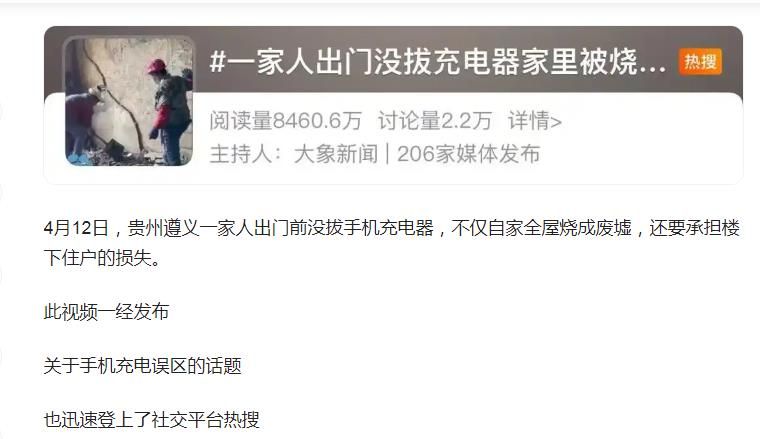Image resolution: width=760 pixels, height=439 pixels.
Task: Click the 阅读量8460.6万 read count
Action: pyautogui.click(x=285, y=121)
